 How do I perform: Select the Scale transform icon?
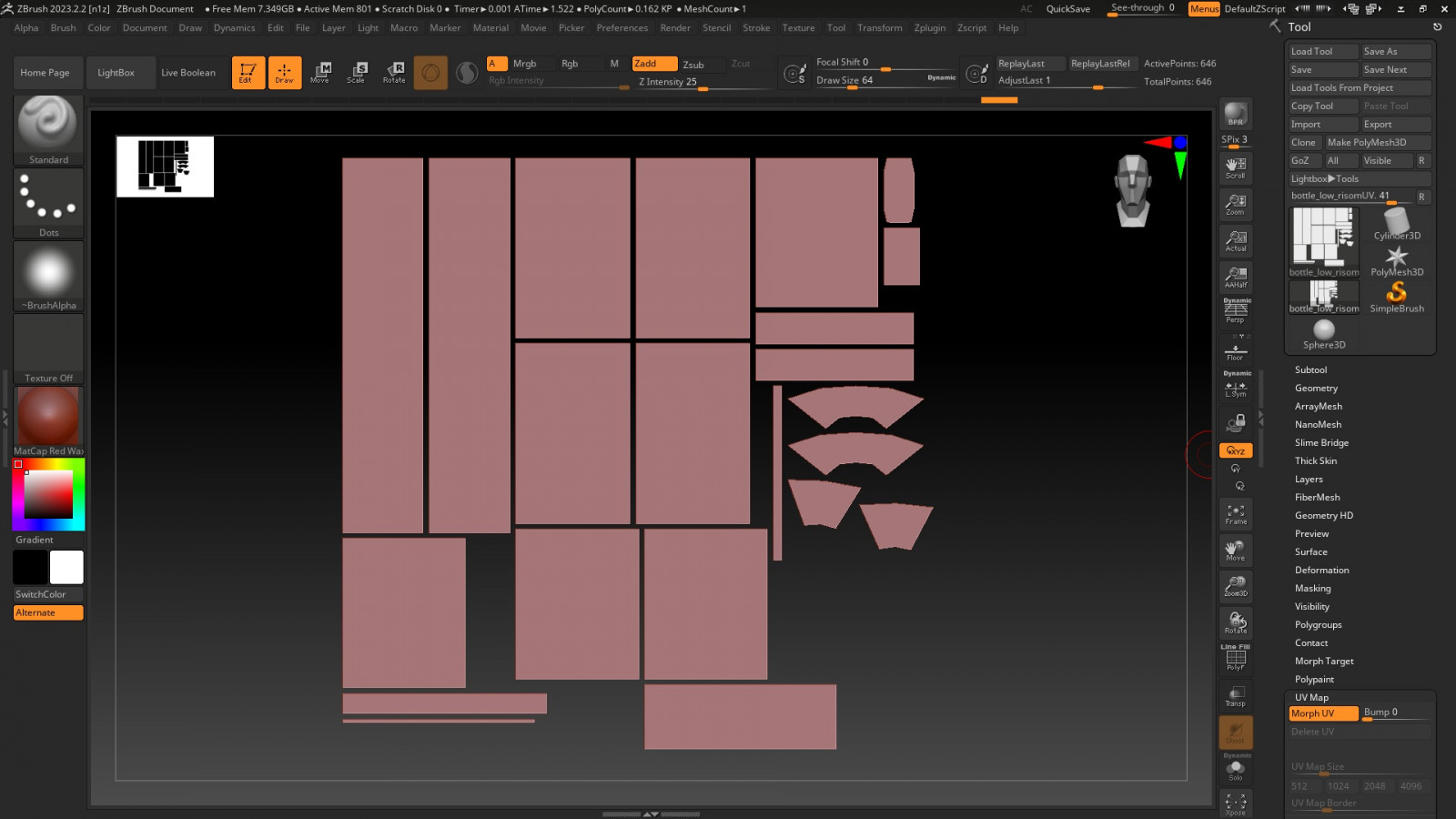pos(357,73)
